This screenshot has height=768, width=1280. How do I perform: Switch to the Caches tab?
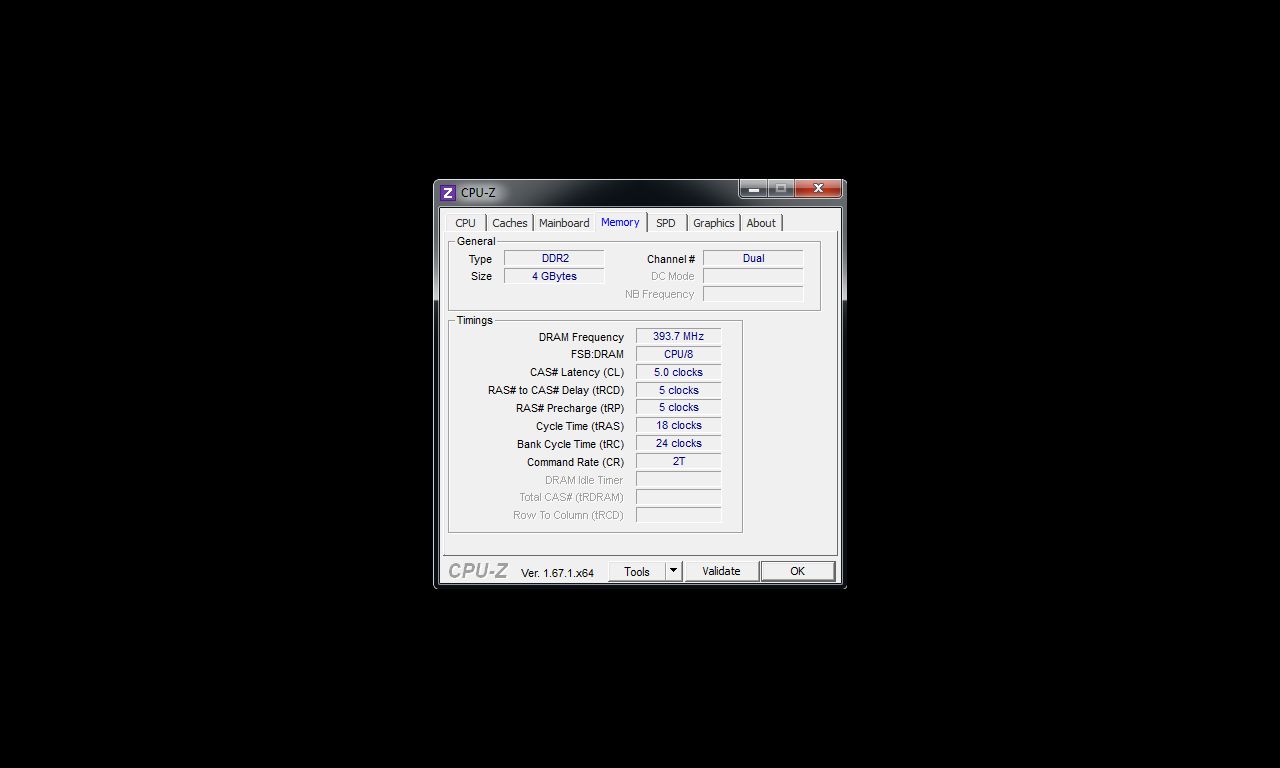tap(510, 223)
